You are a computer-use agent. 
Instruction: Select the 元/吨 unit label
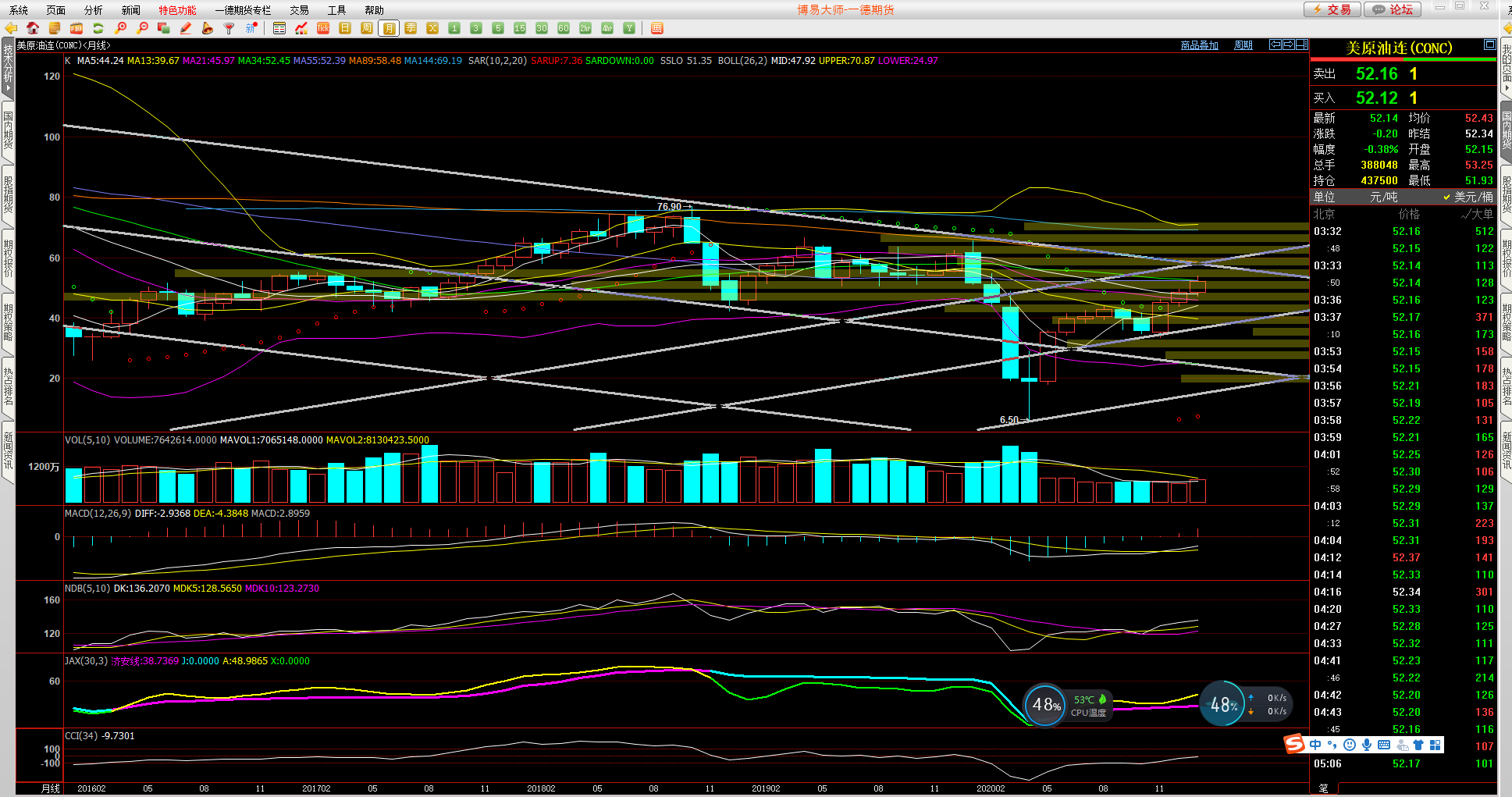1384,197
